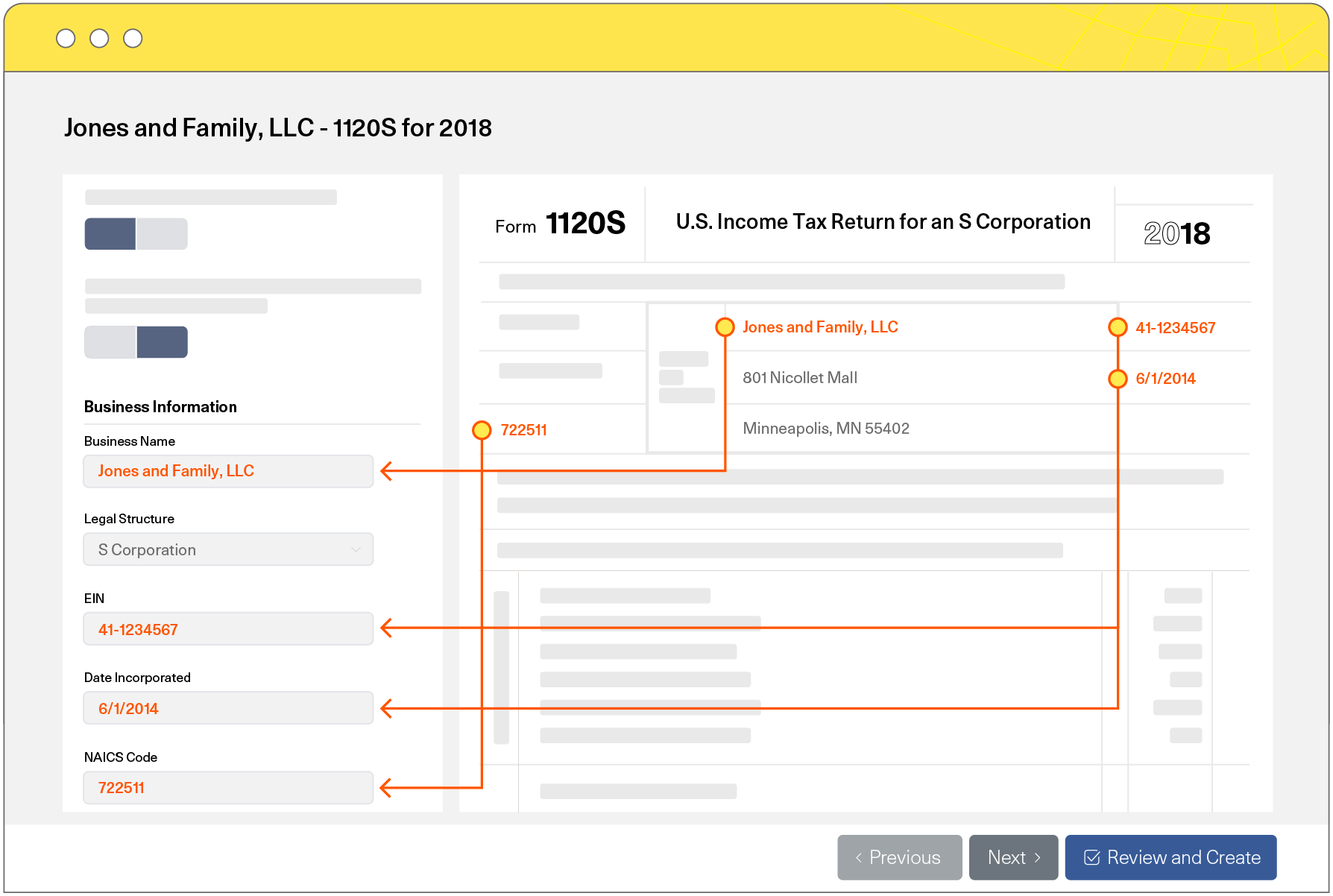Click the orange arrowhead pointing at Business Name field
The height and width of the screenshot is (896, 1333).
tap(386, 471)
